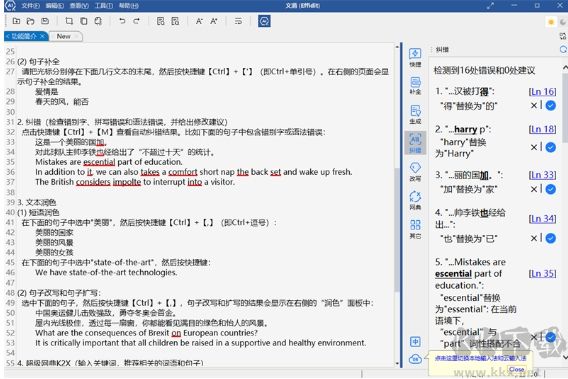Accept the harry to Harry correction checkmark
This screenshot has height=379, width=568.
(x=551, y=147)
